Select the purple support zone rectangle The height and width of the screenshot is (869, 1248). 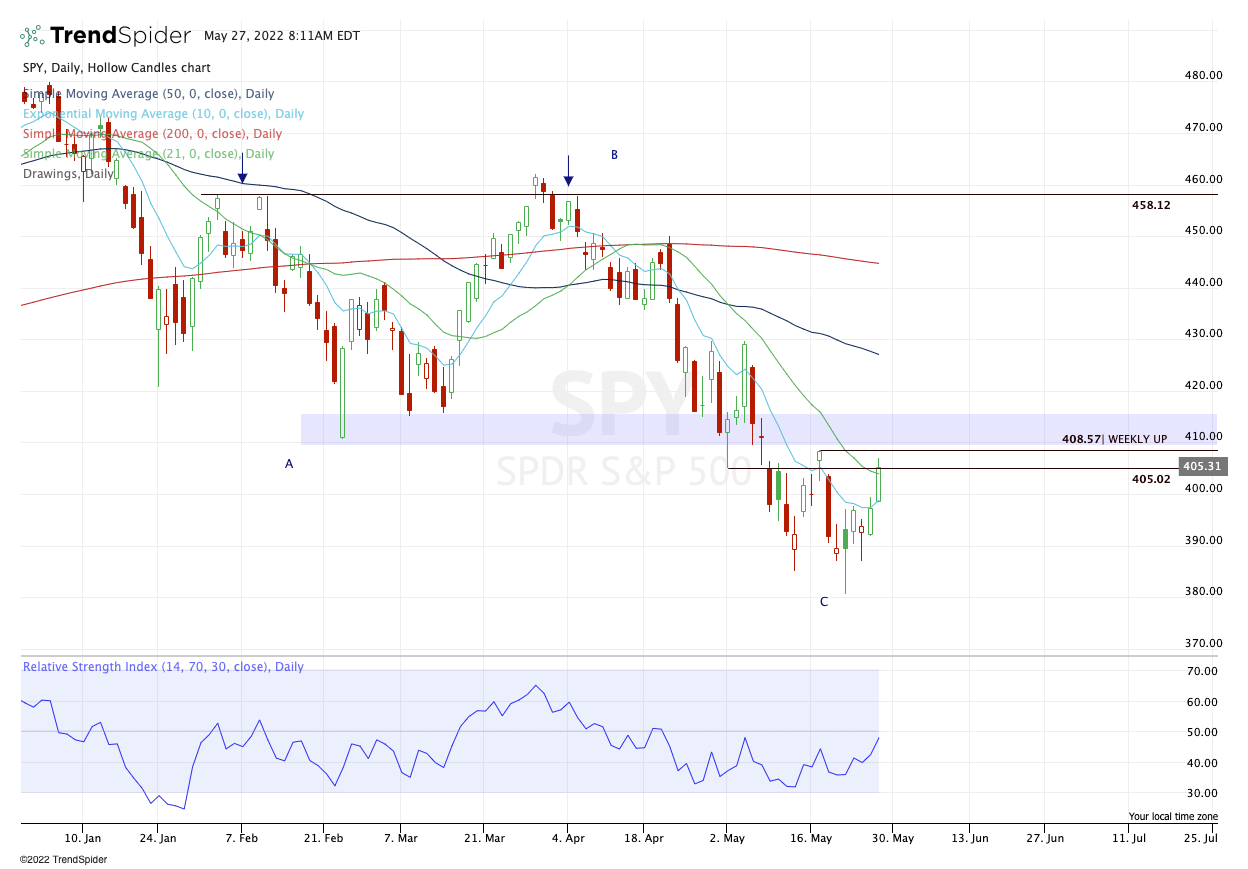point(758,429)
